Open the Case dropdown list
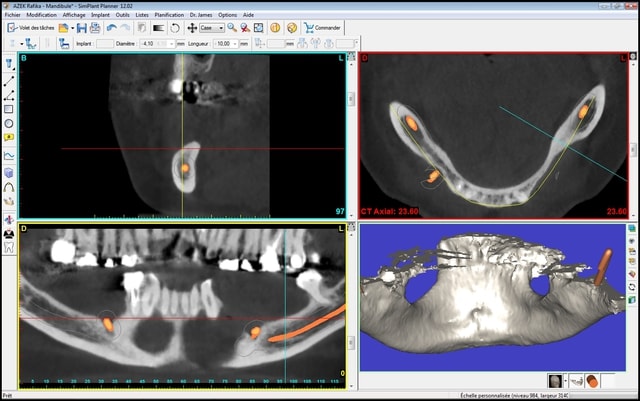The width and height of the screenshot is (640, 401). [x=221, y=28]
